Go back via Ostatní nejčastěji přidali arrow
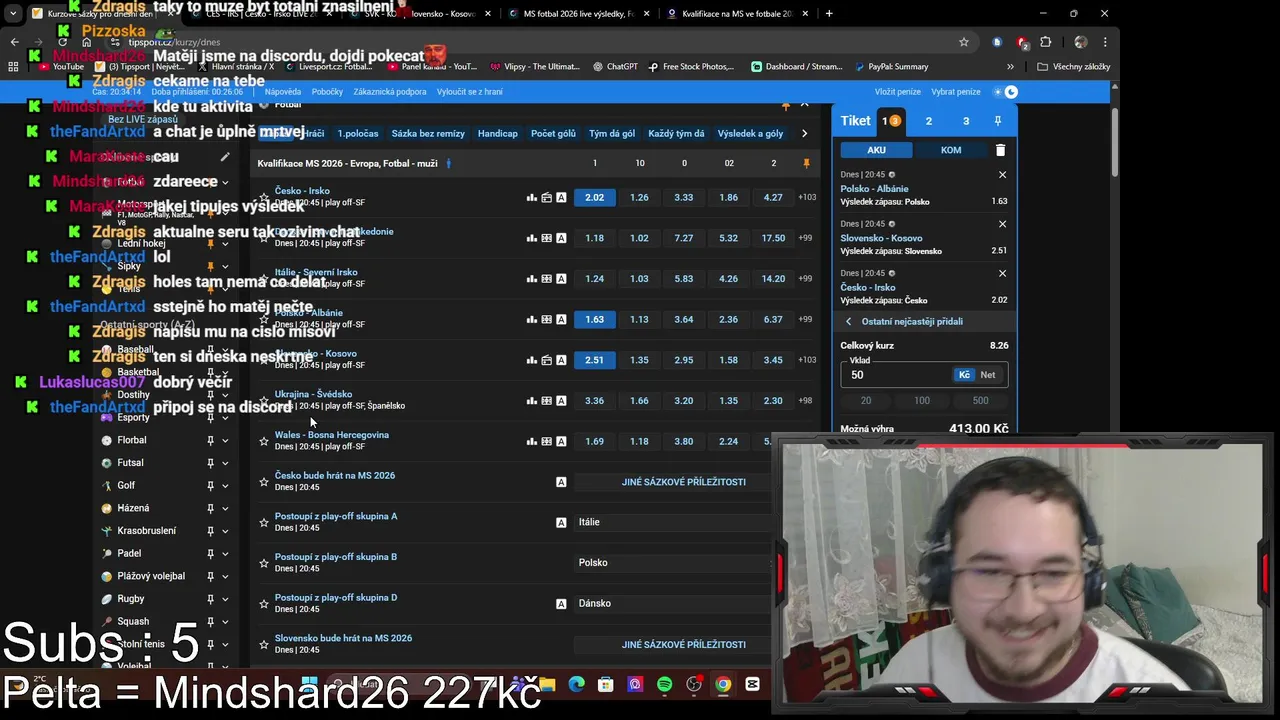 pyautogui.click(x=849, y=322)
